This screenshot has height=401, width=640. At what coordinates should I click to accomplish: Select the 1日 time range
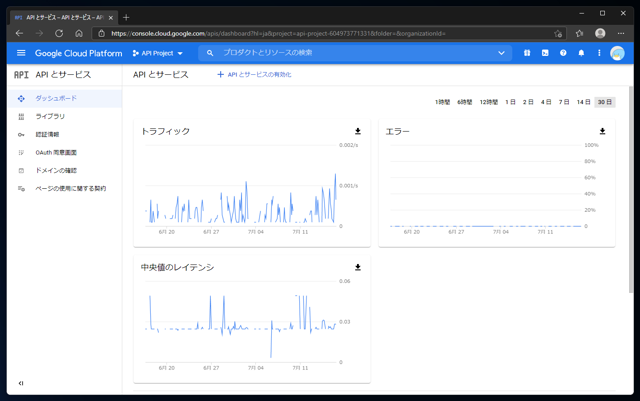[x=510, y=102]
